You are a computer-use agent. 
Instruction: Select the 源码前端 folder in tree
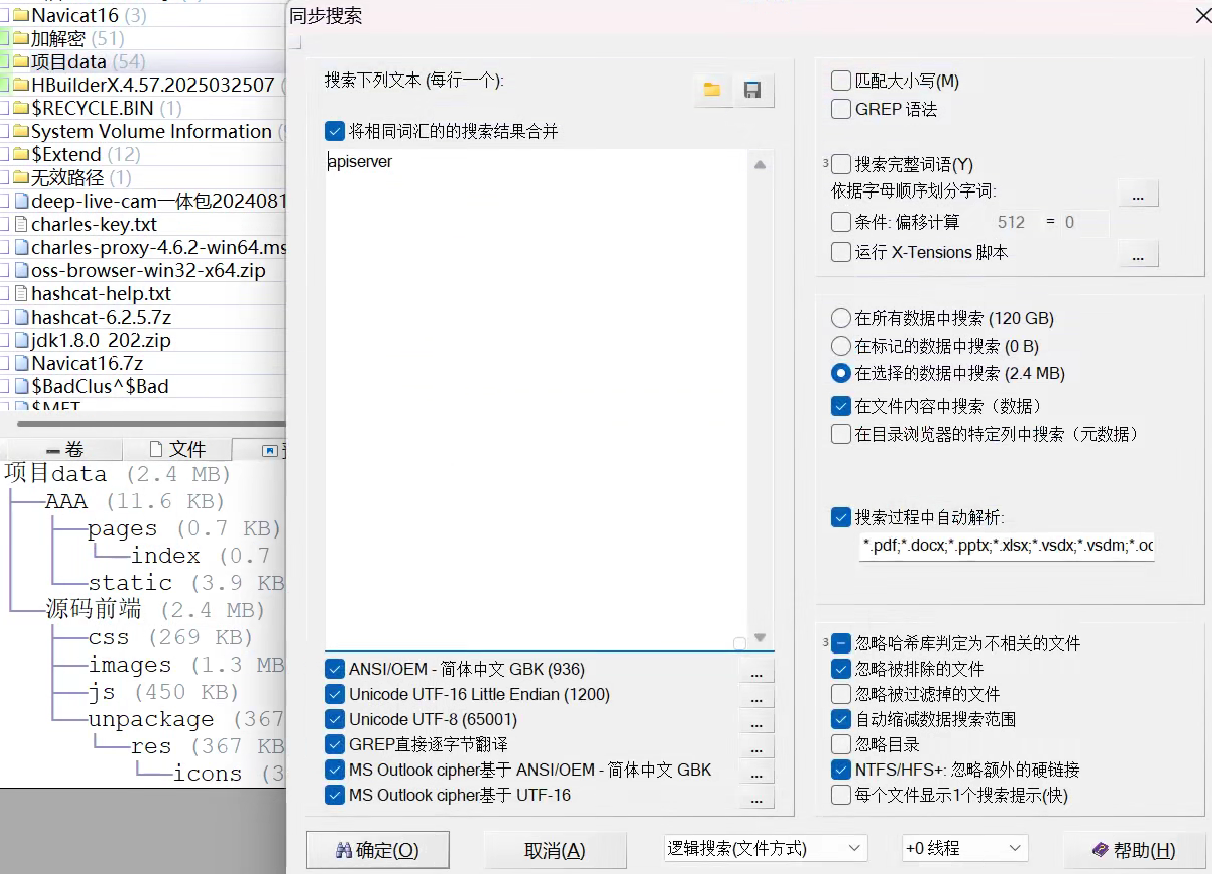click(94, 609)
